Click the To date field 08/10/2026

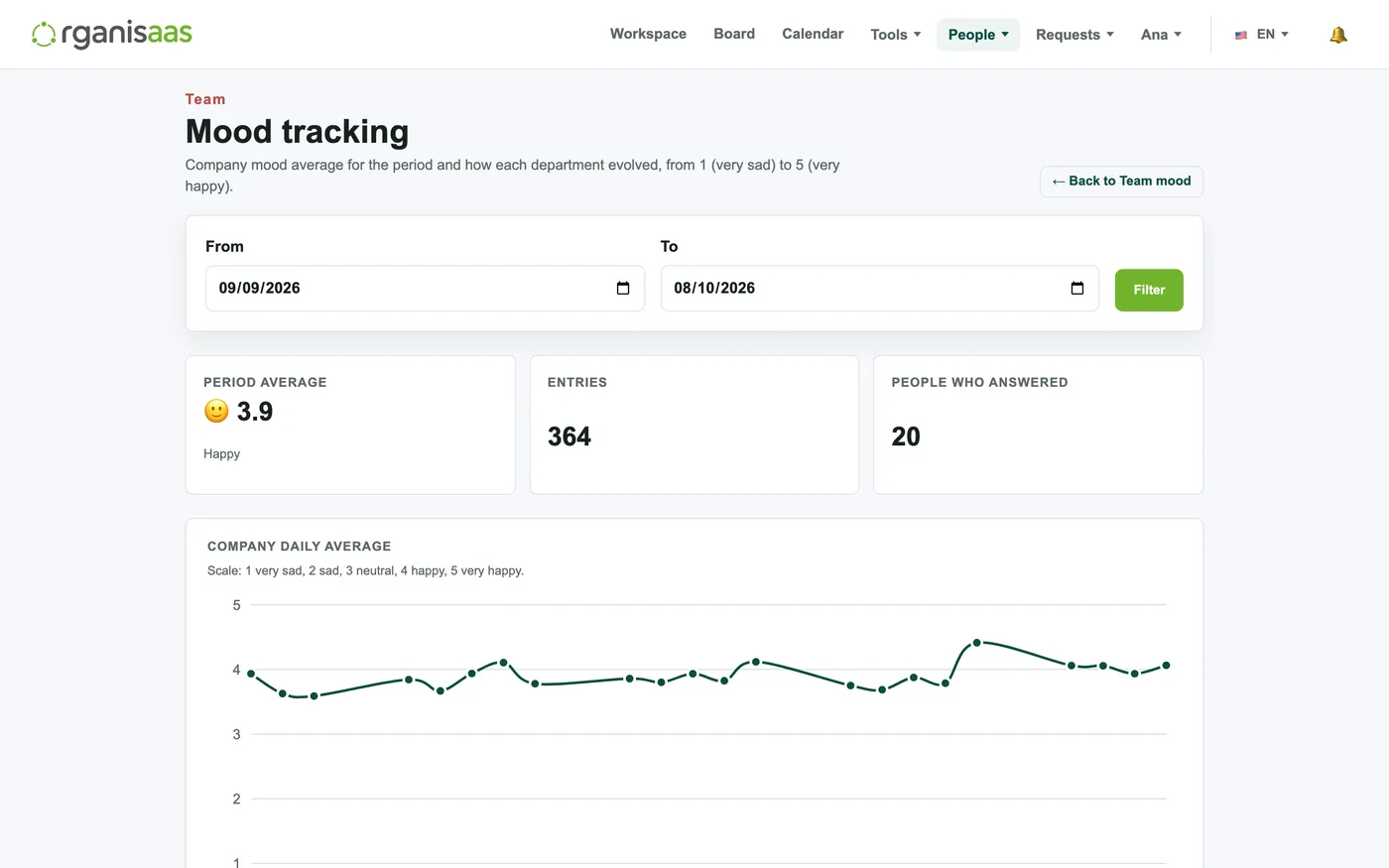[x=879, y=289]
